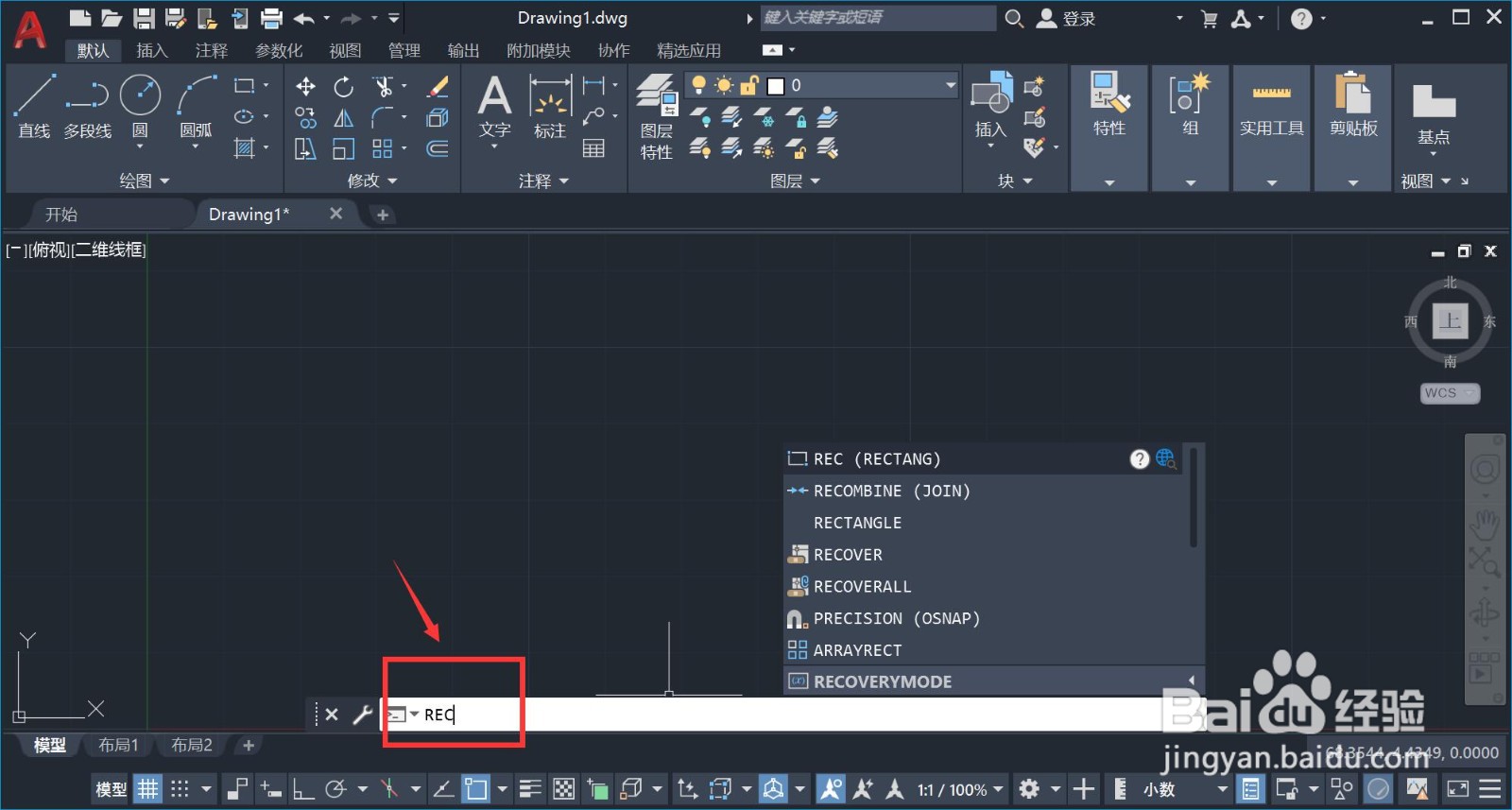Click the Undo arrow icon
This screenshot has height=810, width=1512.
(304, 18)
